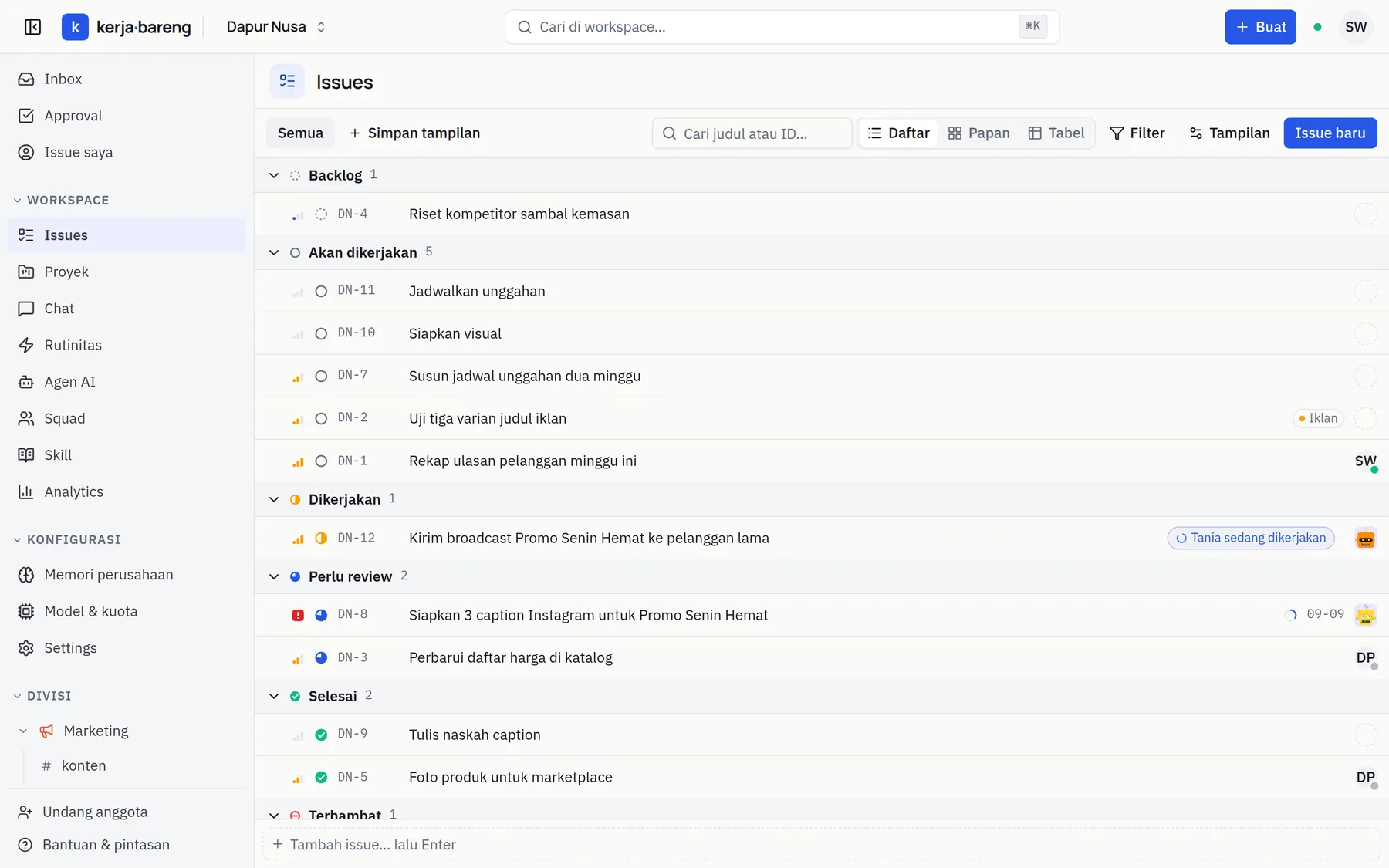Click the review status icon of DN-3
The width and height of the screenshot is (1389, 868).
[x=321, y=657]
